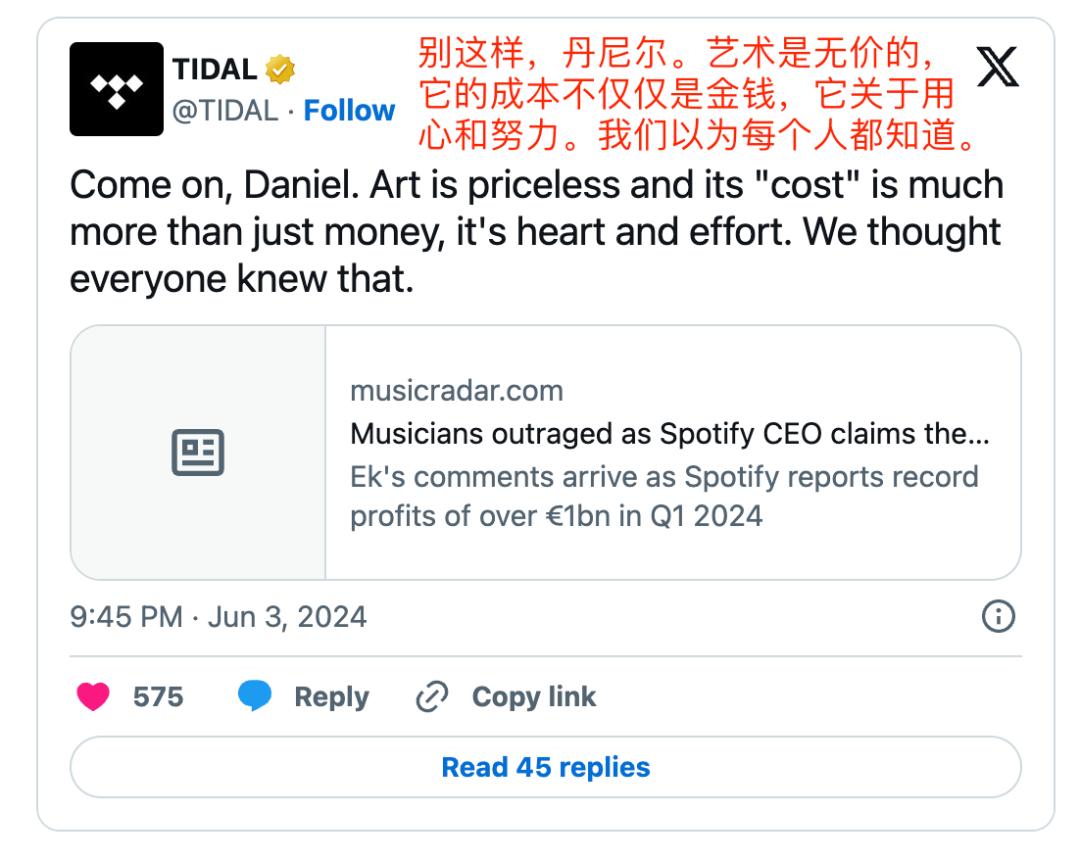
Task: Click the tweet text starting Come on, Daniel
Action: pos(537,231)
